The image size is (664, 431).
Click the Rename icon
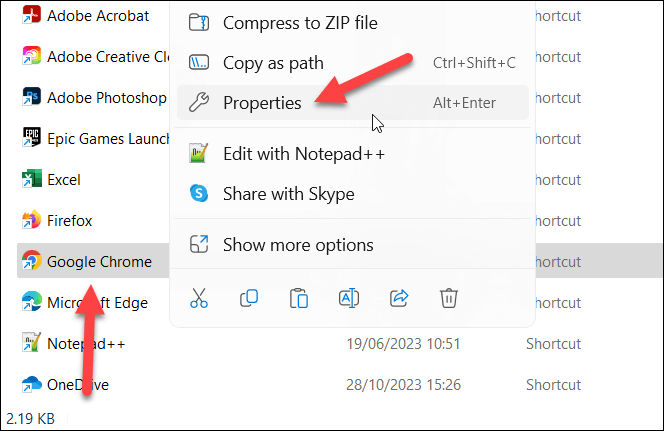tap(348, 297)
